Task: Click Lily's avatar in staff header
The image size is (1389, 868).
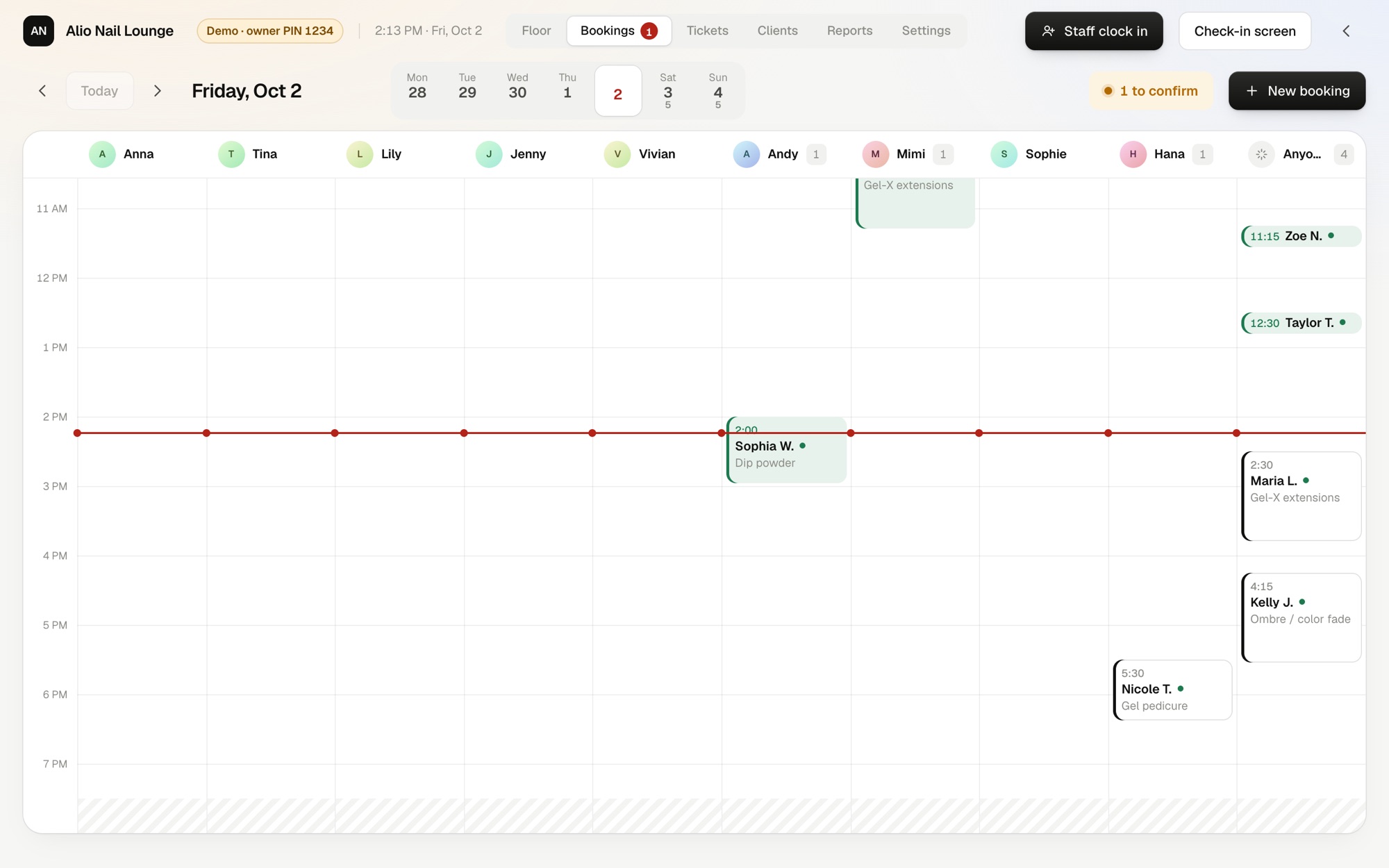Action: coord(360,154)
